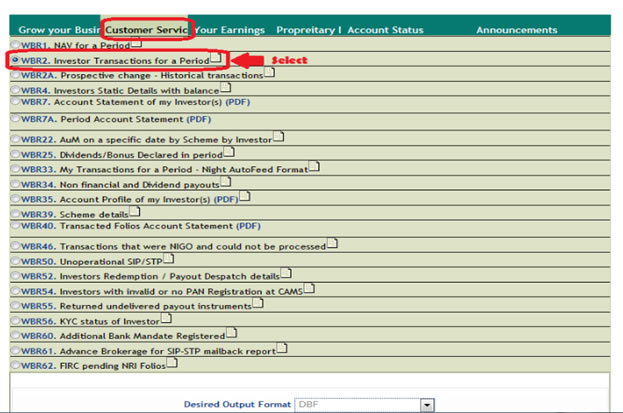Switch to the Your Earnings tab

point(232,30)
